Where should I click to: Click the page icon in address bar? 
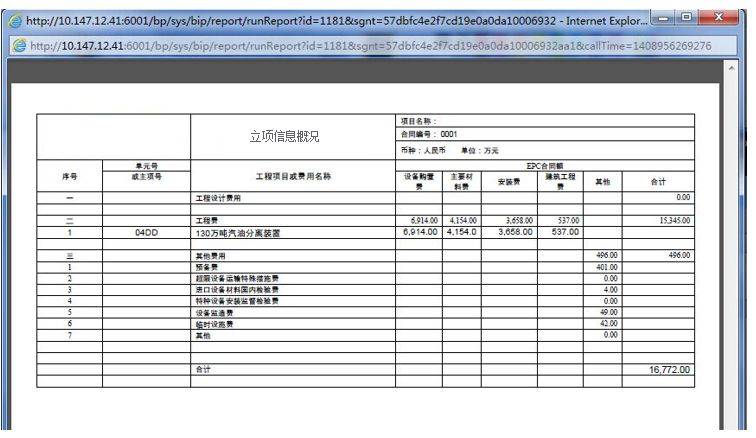(20, 46)
